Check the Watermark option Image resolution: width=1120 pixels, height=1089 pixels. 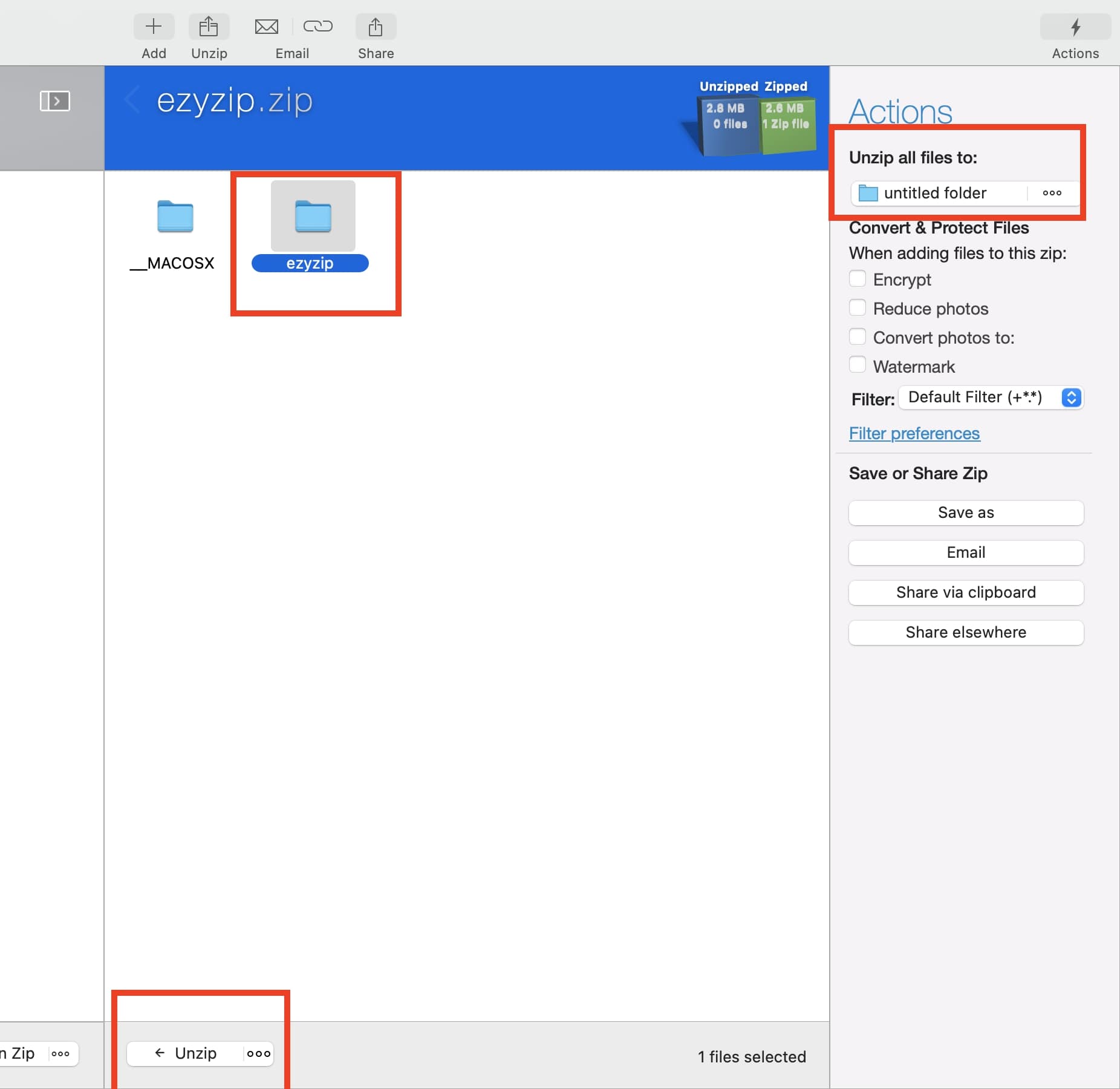(858, 365)
